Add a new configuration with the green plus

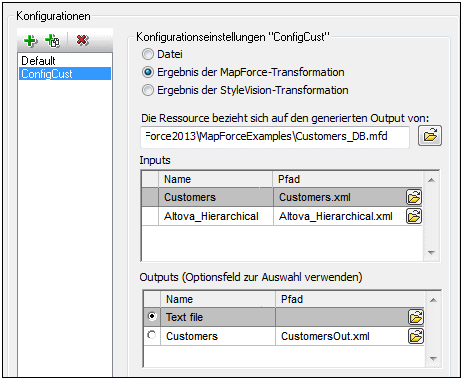(x=30, y=41)
